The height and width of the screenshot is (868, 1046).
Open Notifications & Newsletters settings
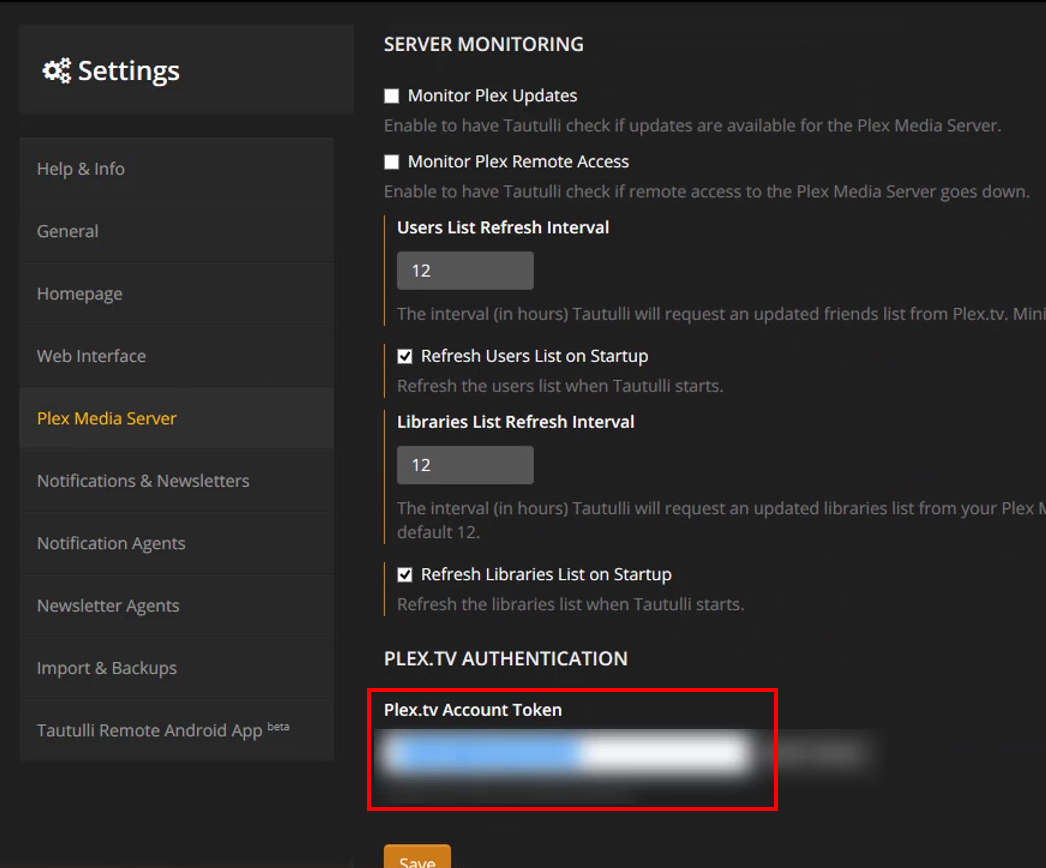pyautogui.click(x=143, y=481)
